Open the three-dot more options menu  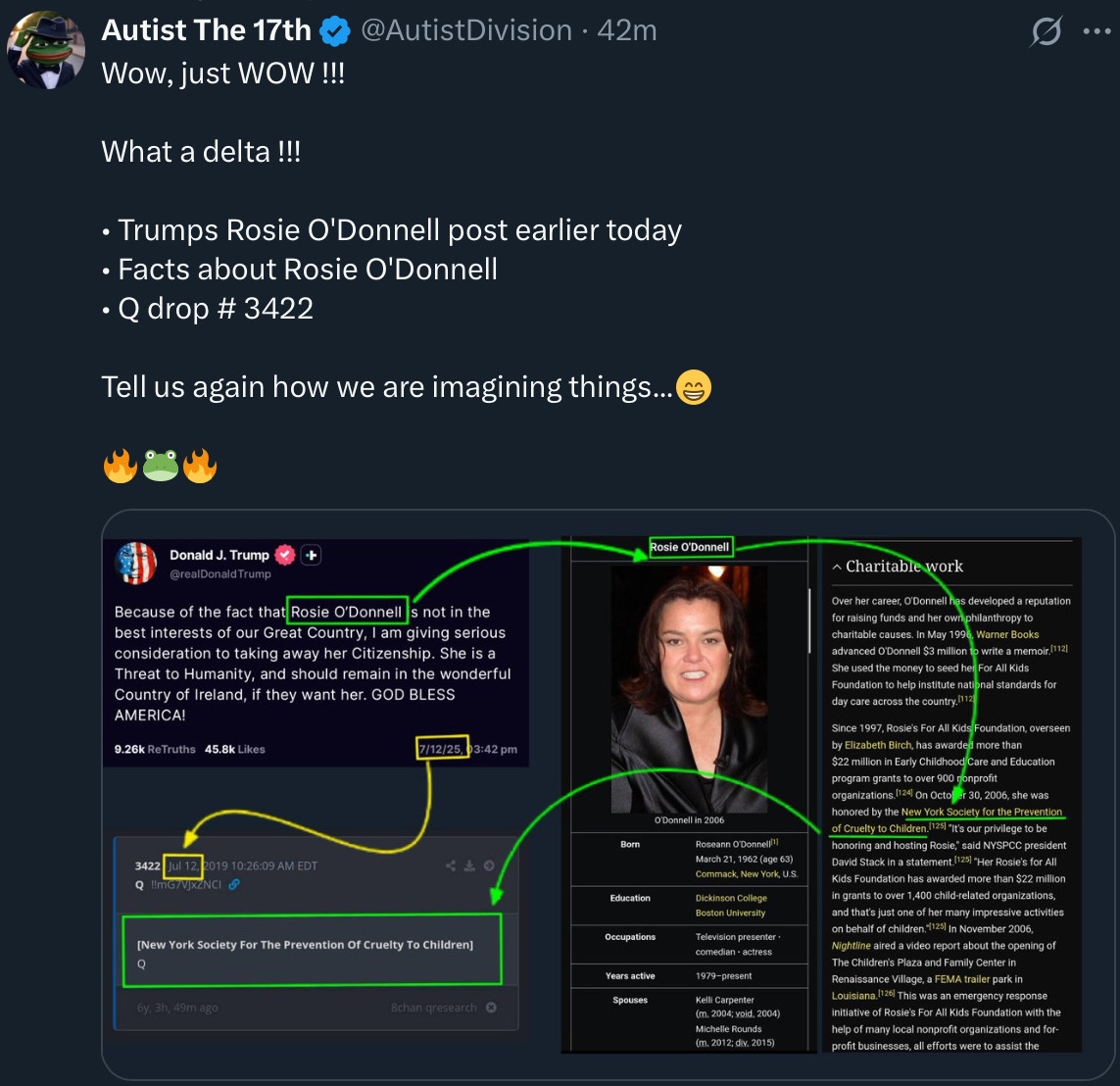click(1096, 31)
